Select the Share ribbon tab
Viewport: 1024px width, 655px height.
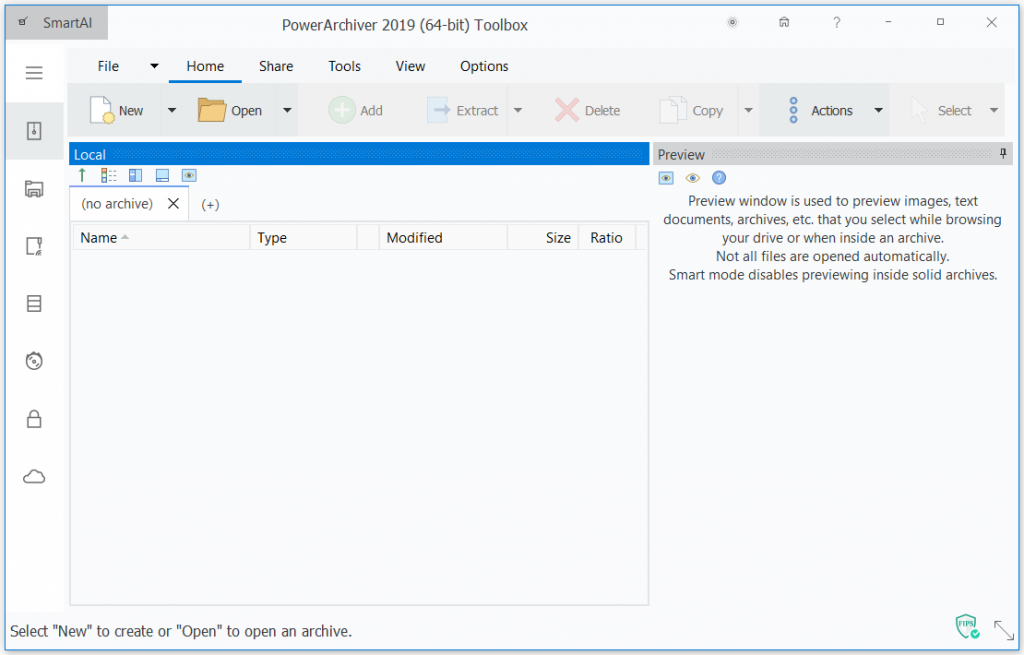click(276, 66)
